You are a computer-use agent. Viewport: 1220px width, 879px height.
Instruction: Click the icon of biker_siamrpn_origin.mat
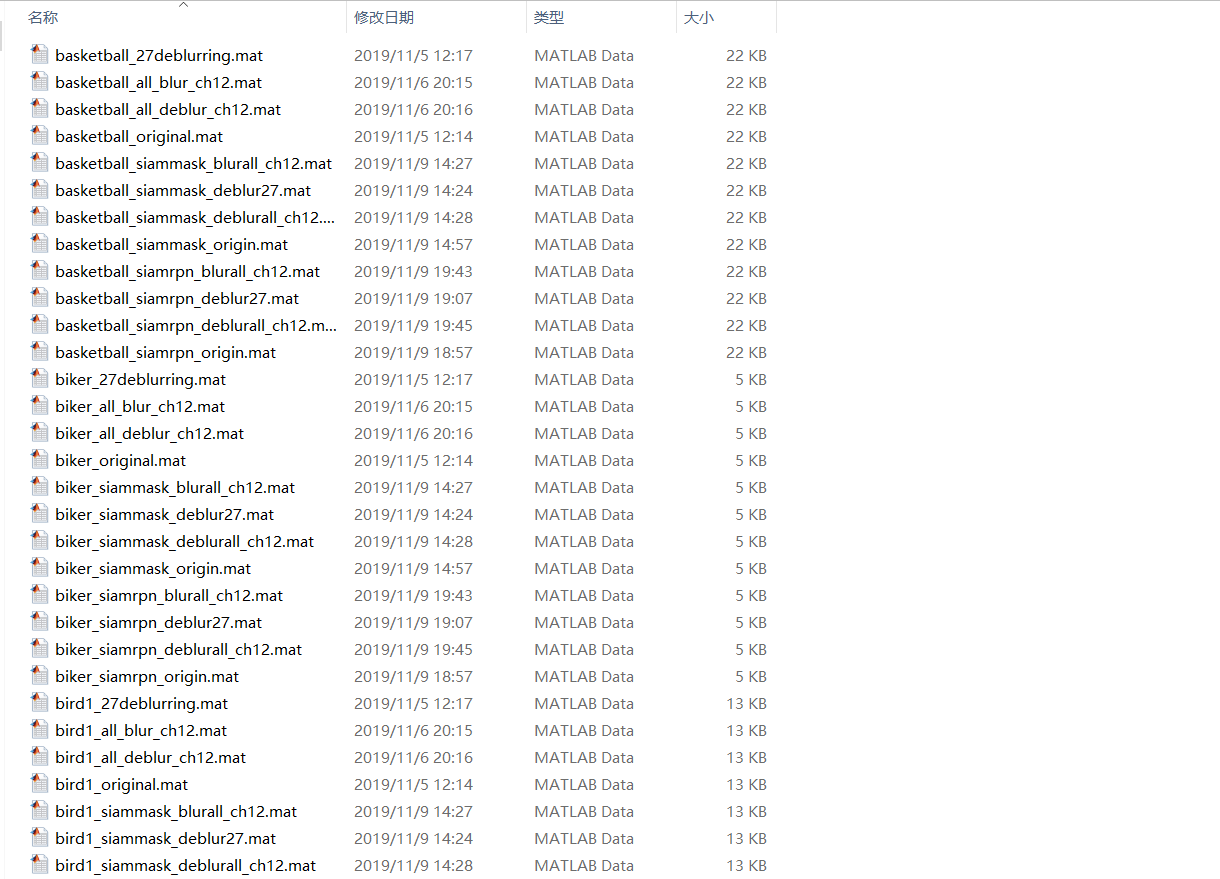point(39,676)
